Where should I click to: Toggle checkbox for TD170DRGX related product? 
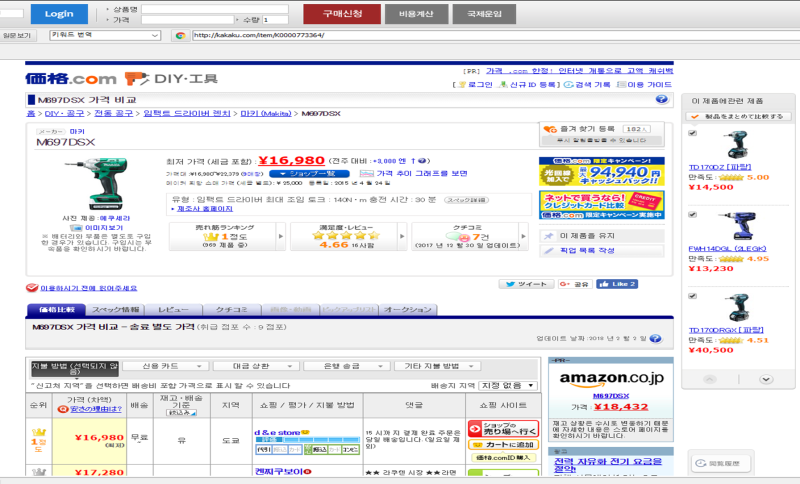[692, 296]
